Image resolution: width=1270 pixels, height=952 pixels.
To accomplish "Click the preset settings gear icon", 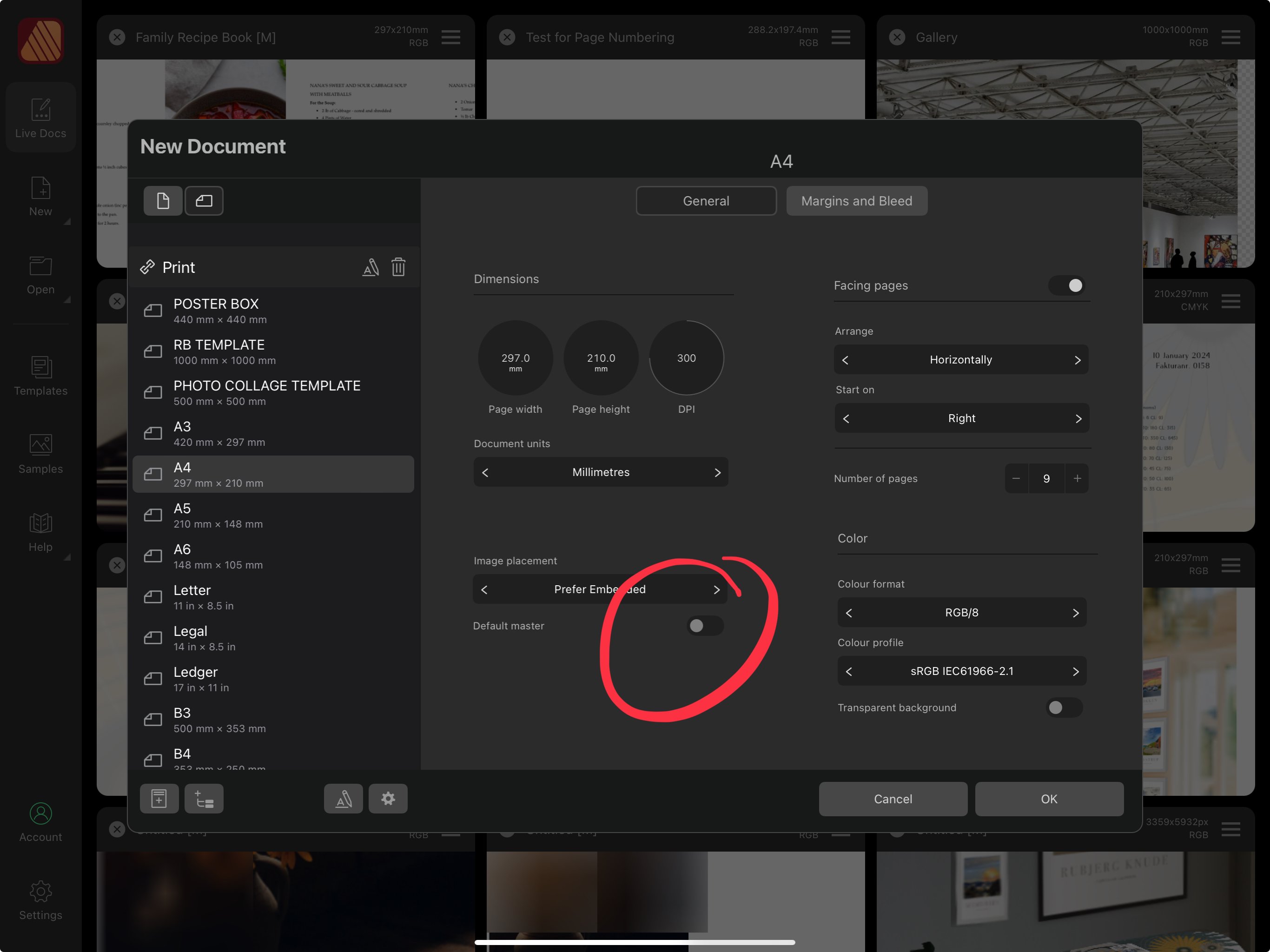I will tap(388, 799).
